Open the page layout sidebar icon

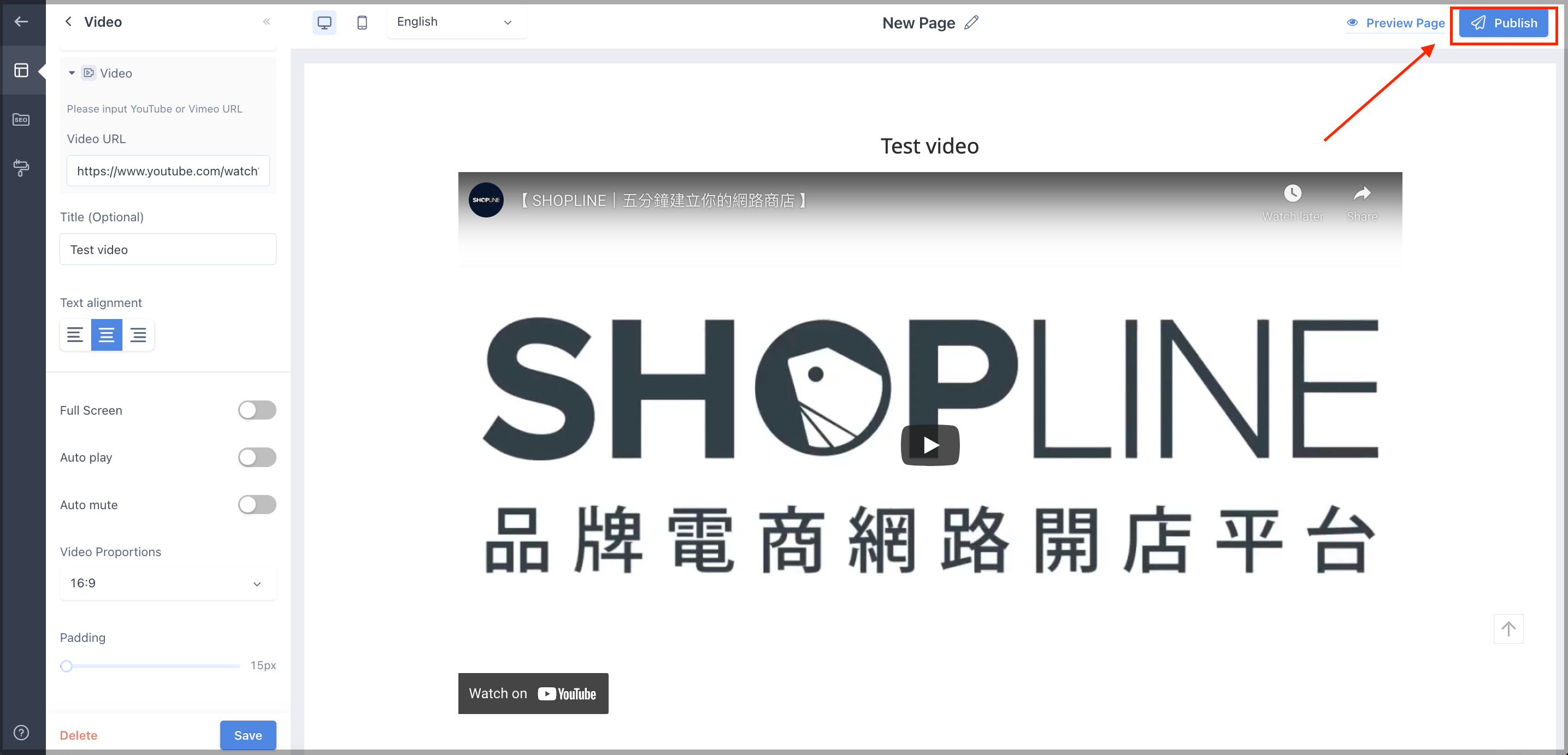(21, 70)
